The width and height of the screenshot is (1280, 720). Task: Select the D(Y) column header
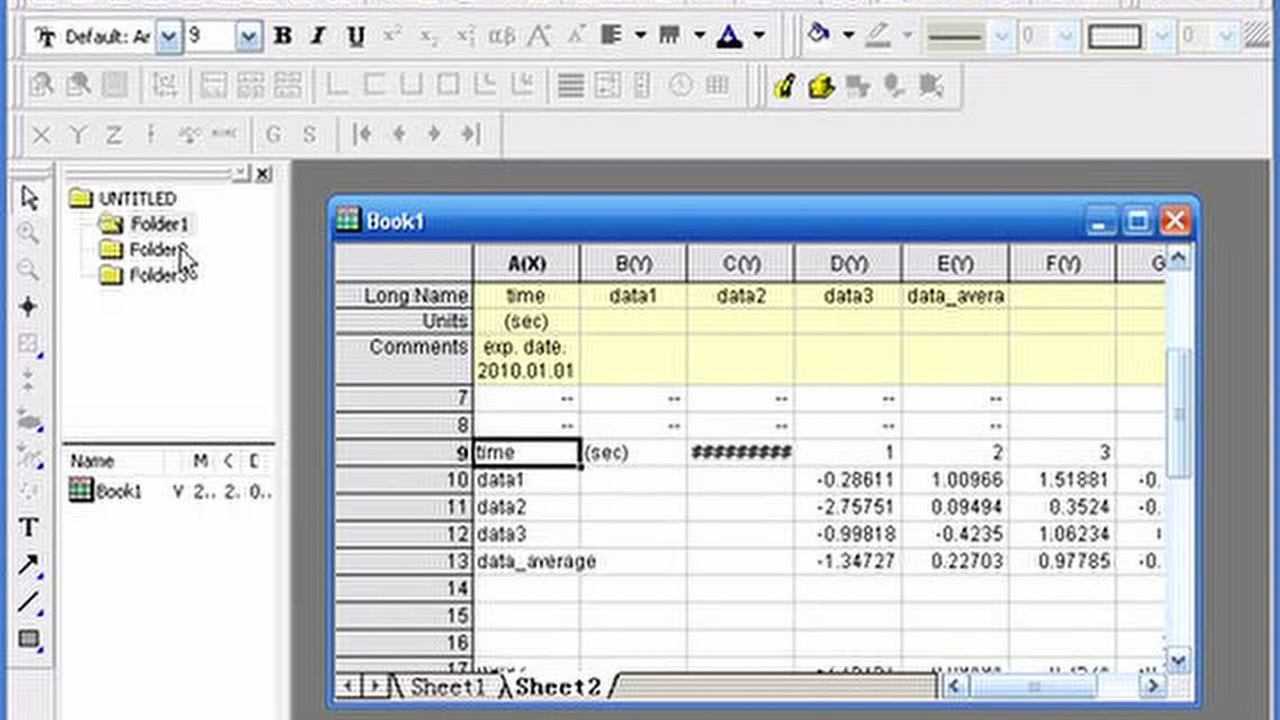[x=848, y=264]
